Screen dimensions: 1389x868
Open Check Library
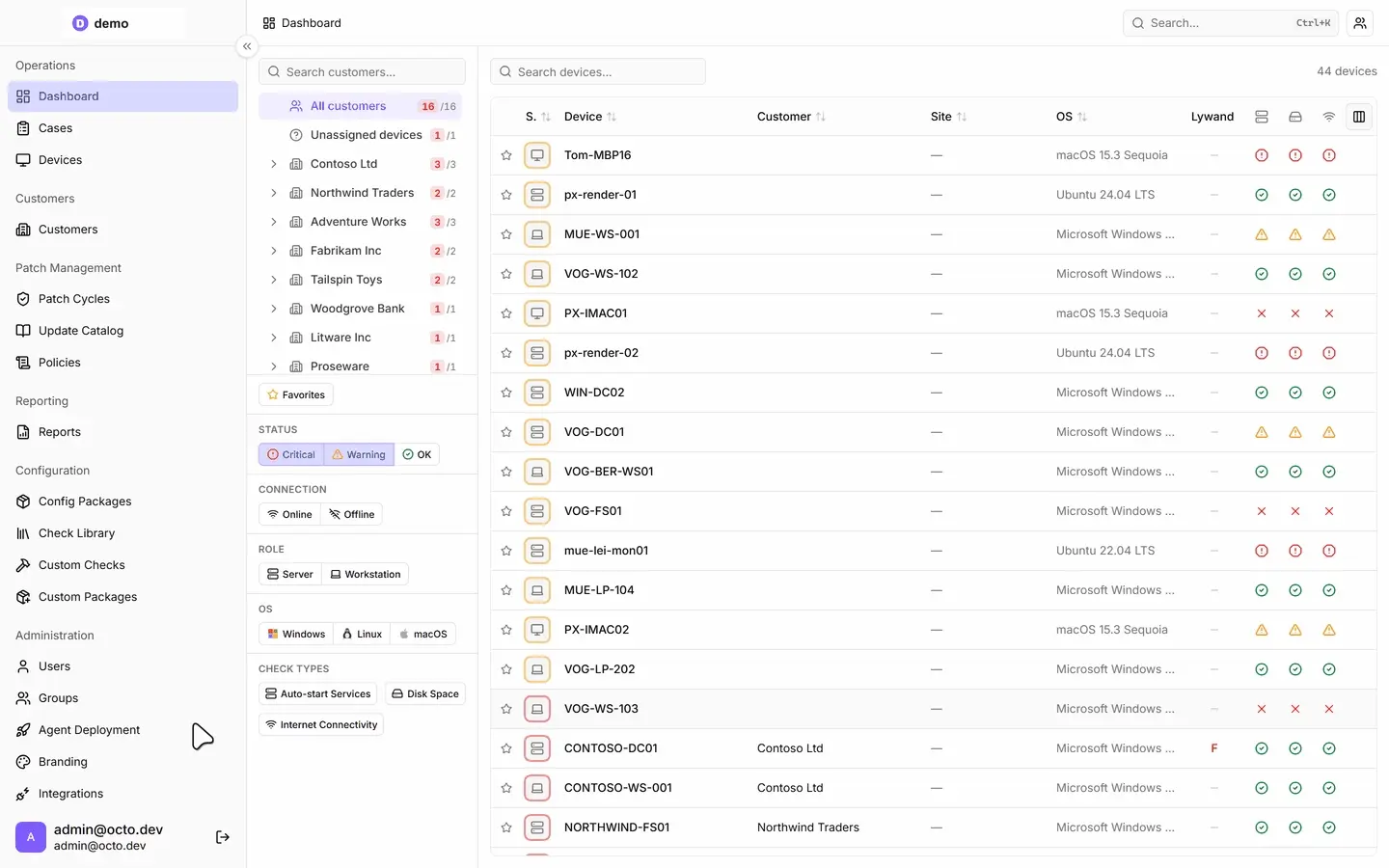point(123,533)
